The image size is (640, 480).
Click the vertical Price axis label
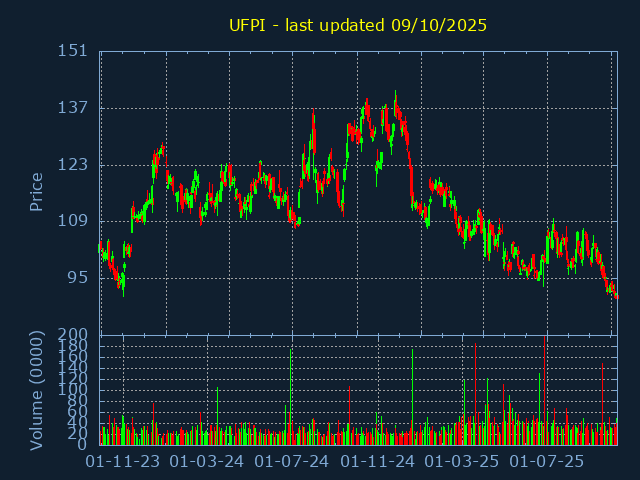(x=36, y=192)
